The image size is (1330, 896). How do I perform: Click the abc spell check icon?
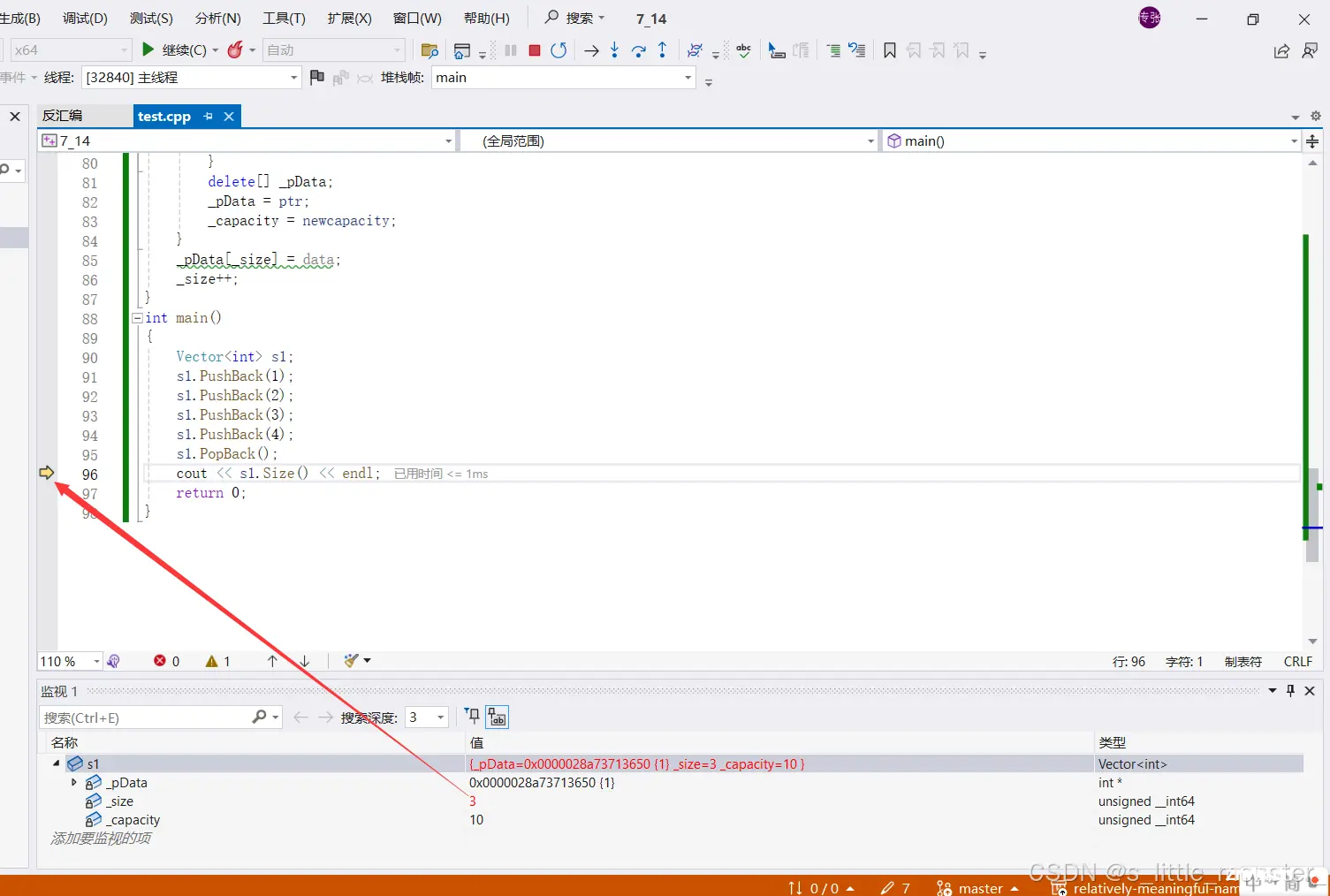pos(743,50)
